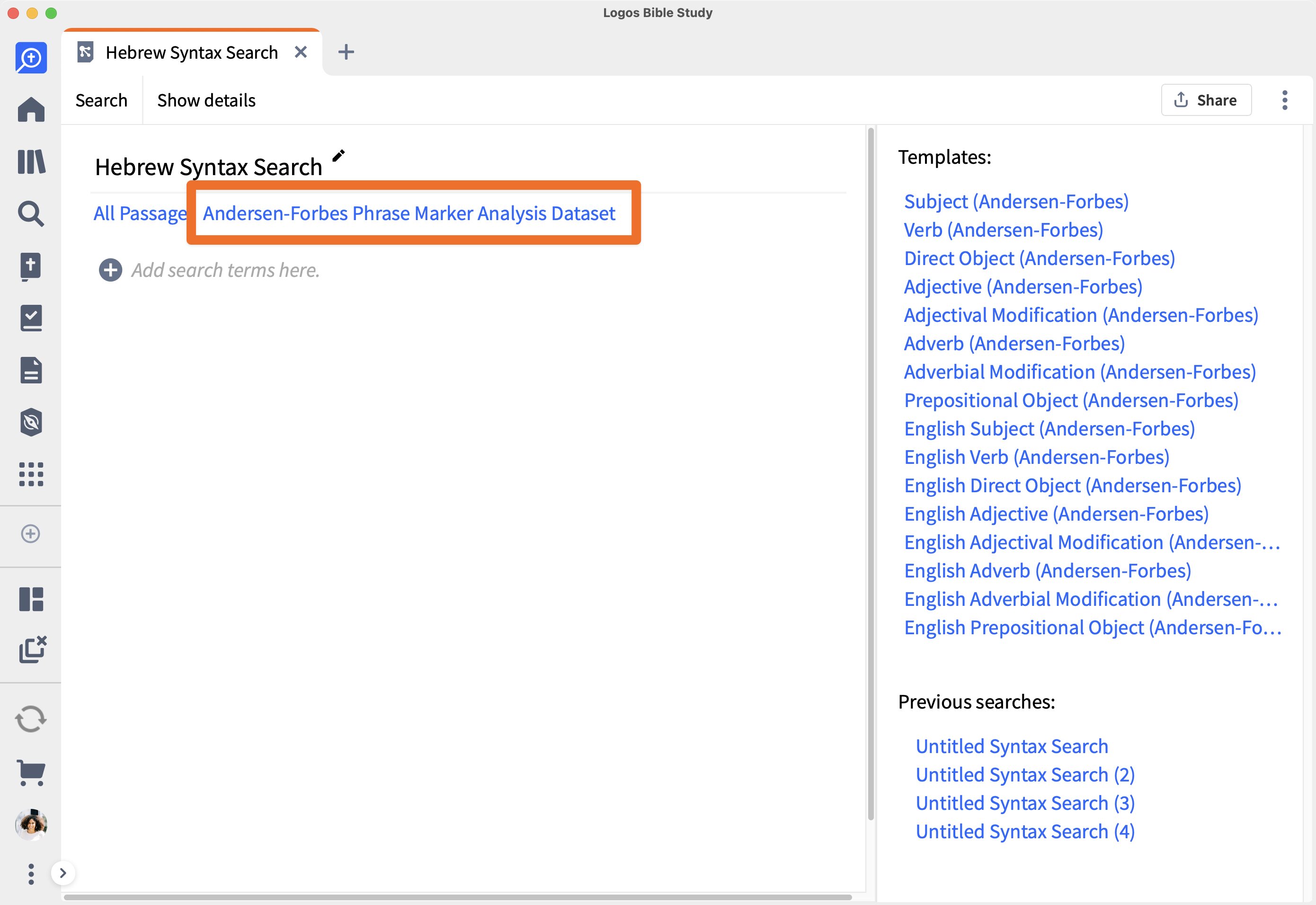Image resolution: width=1316 pixels, height=905 pixels.
Task: Select the Hebrew Syntax Search tab
Action: [192, 52]
